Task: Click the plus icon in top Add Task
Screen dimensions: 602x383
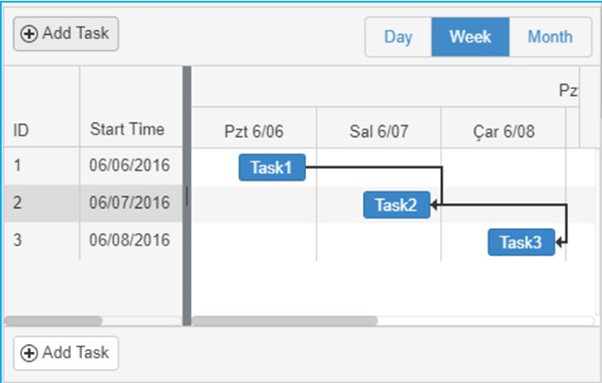Action: pos(29,34)
